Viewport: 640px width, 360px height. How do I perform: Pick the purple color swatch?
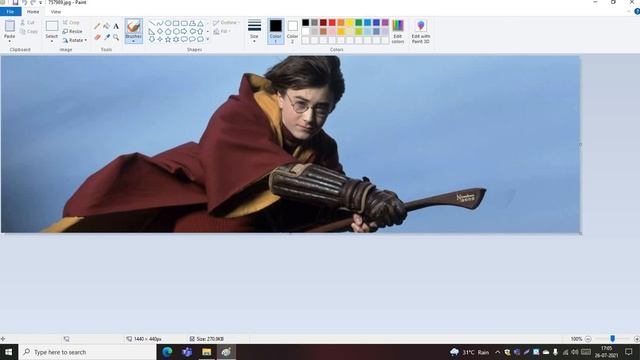[385, 22]
